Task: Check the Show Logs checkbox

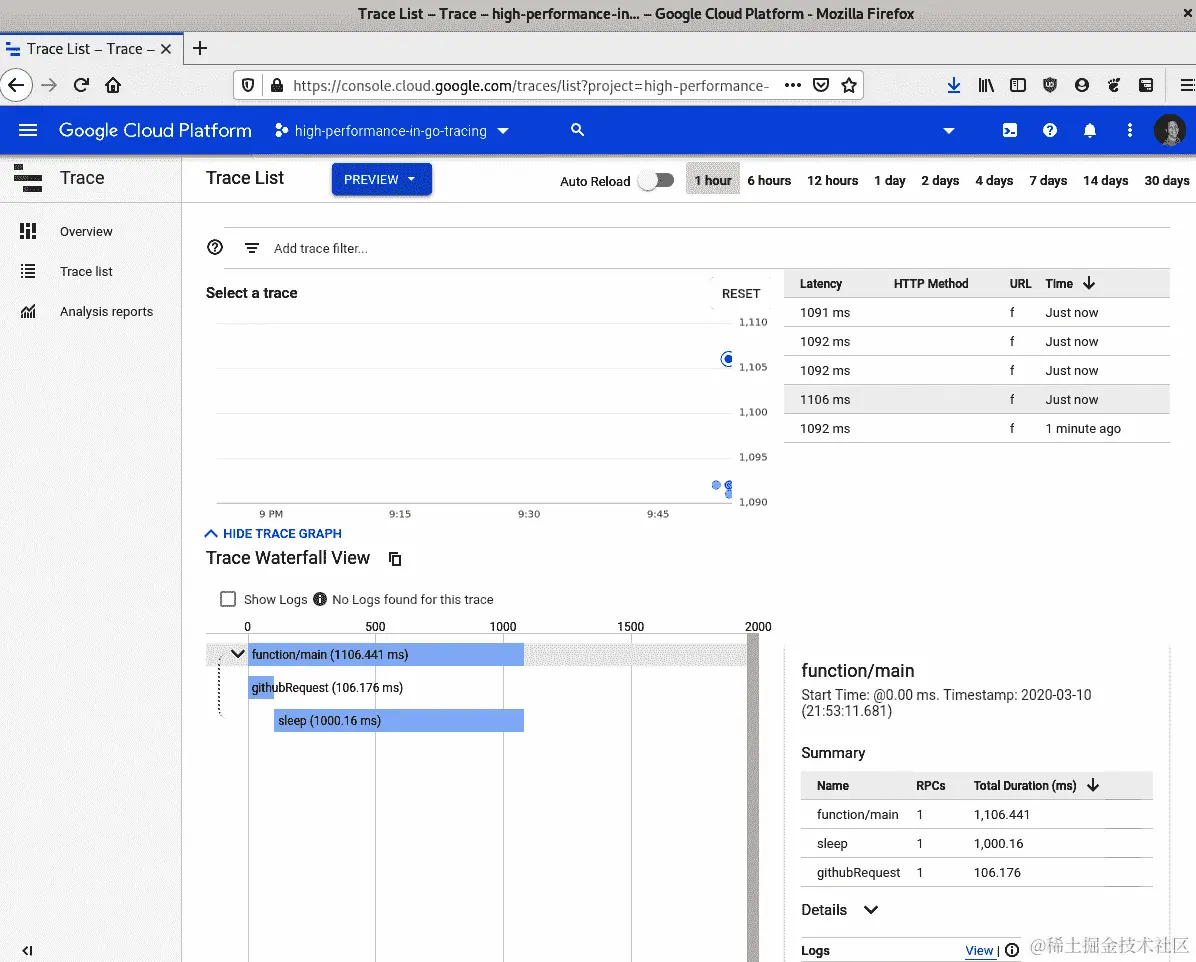Action: coord(228,600)
